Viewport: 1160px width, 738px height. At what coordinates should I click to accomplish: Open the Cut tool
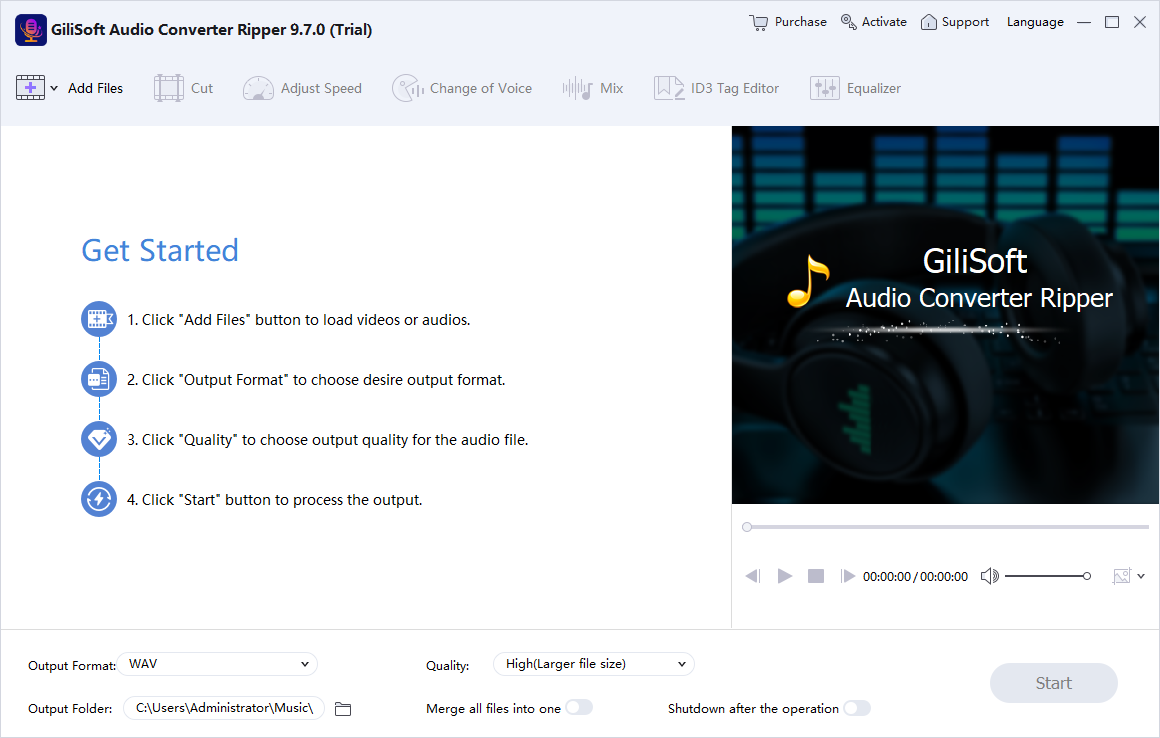coord(183,88)
